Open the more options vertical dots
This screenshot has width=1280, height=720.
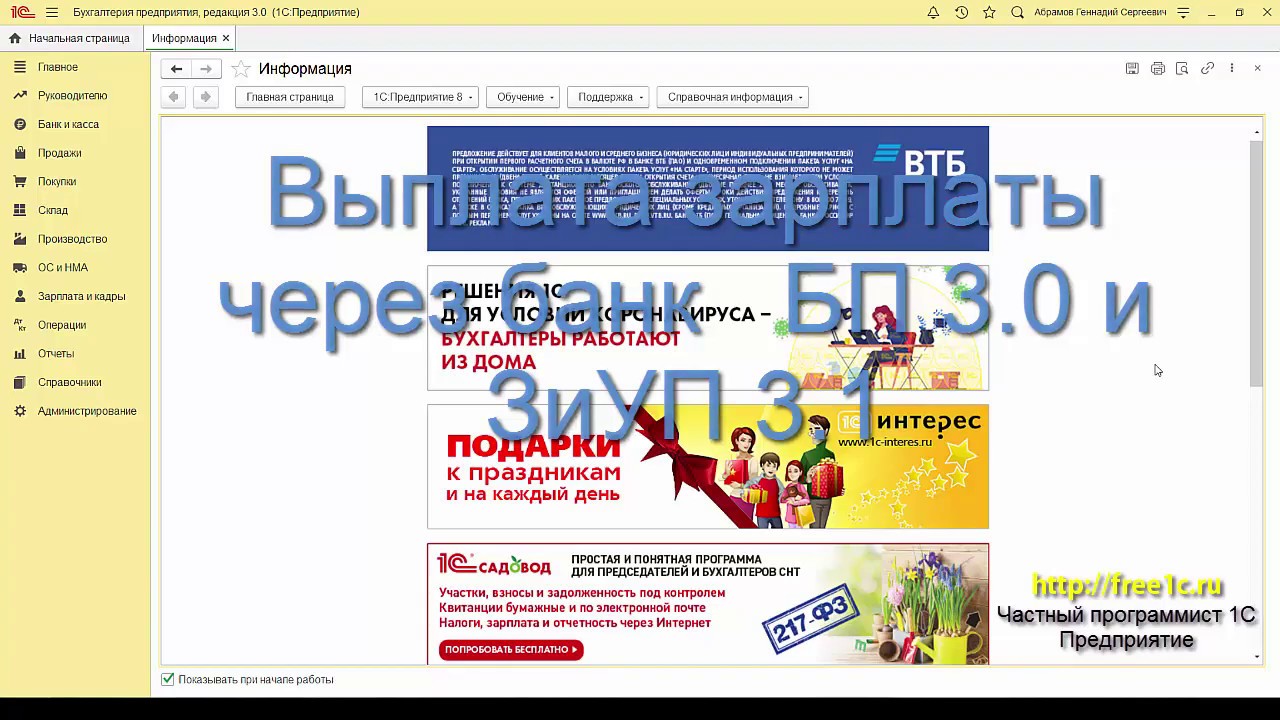click(1231, 68)
